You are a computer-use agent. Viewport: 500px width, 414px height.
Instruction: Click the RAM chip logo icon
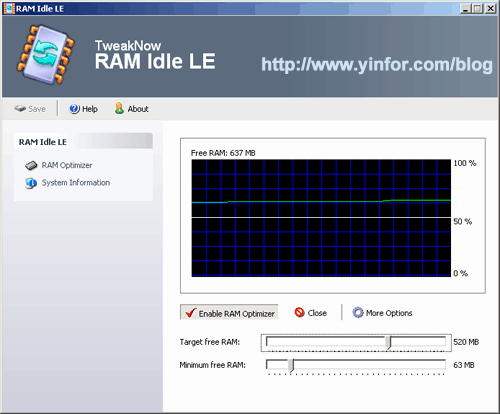pyautogui.click(x=46, y=54)
